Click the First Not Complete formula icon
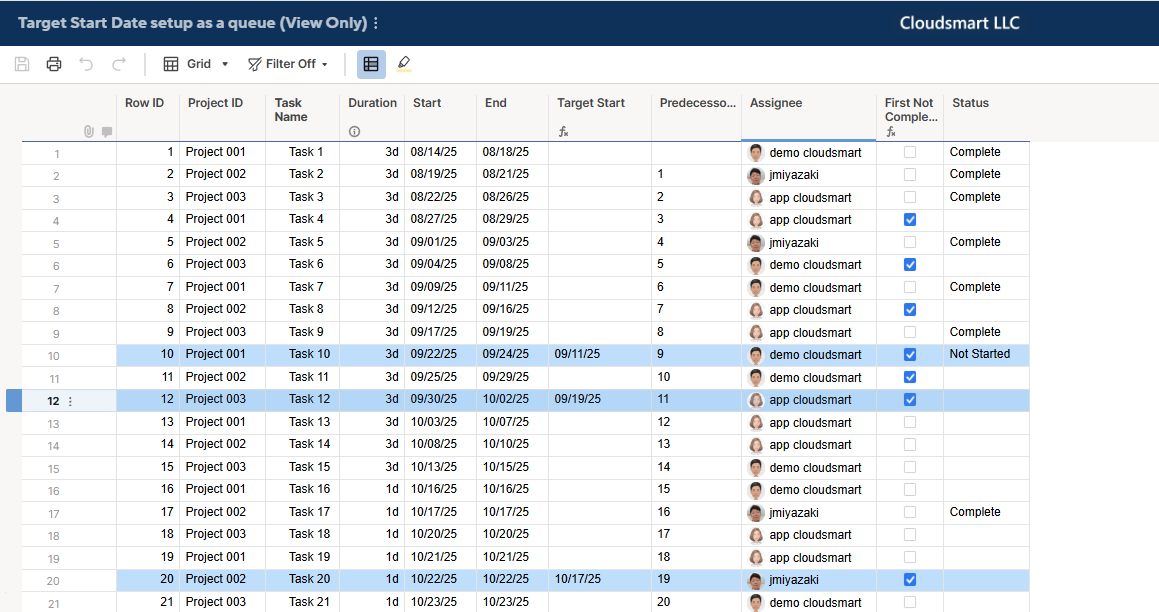 [x=891, y=132]
